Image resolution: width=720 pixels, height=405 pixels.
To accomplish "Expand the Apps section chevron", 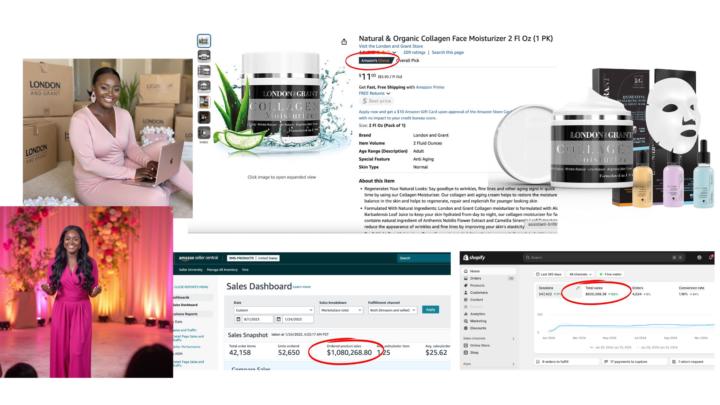I will tap(513, 364).
